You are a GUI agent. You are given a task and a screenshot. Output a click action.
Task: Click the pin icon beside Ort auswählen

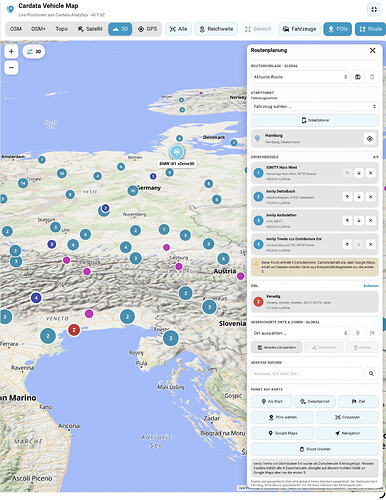(x=358, y=333)
